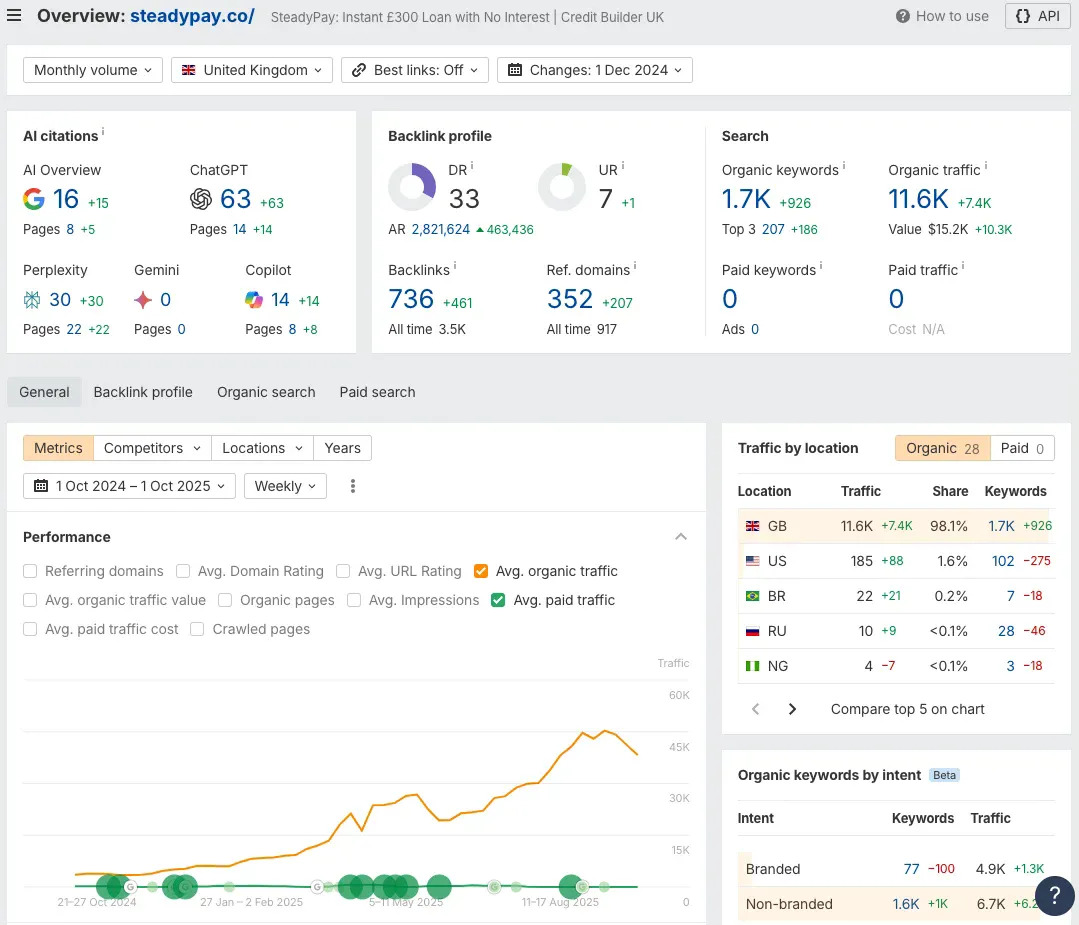Open the 1 Oct 2024 – 1 Oct 2025 date picker
Image resolution: width=1079 pixels, height=925 pixels.
coord(129,486)
